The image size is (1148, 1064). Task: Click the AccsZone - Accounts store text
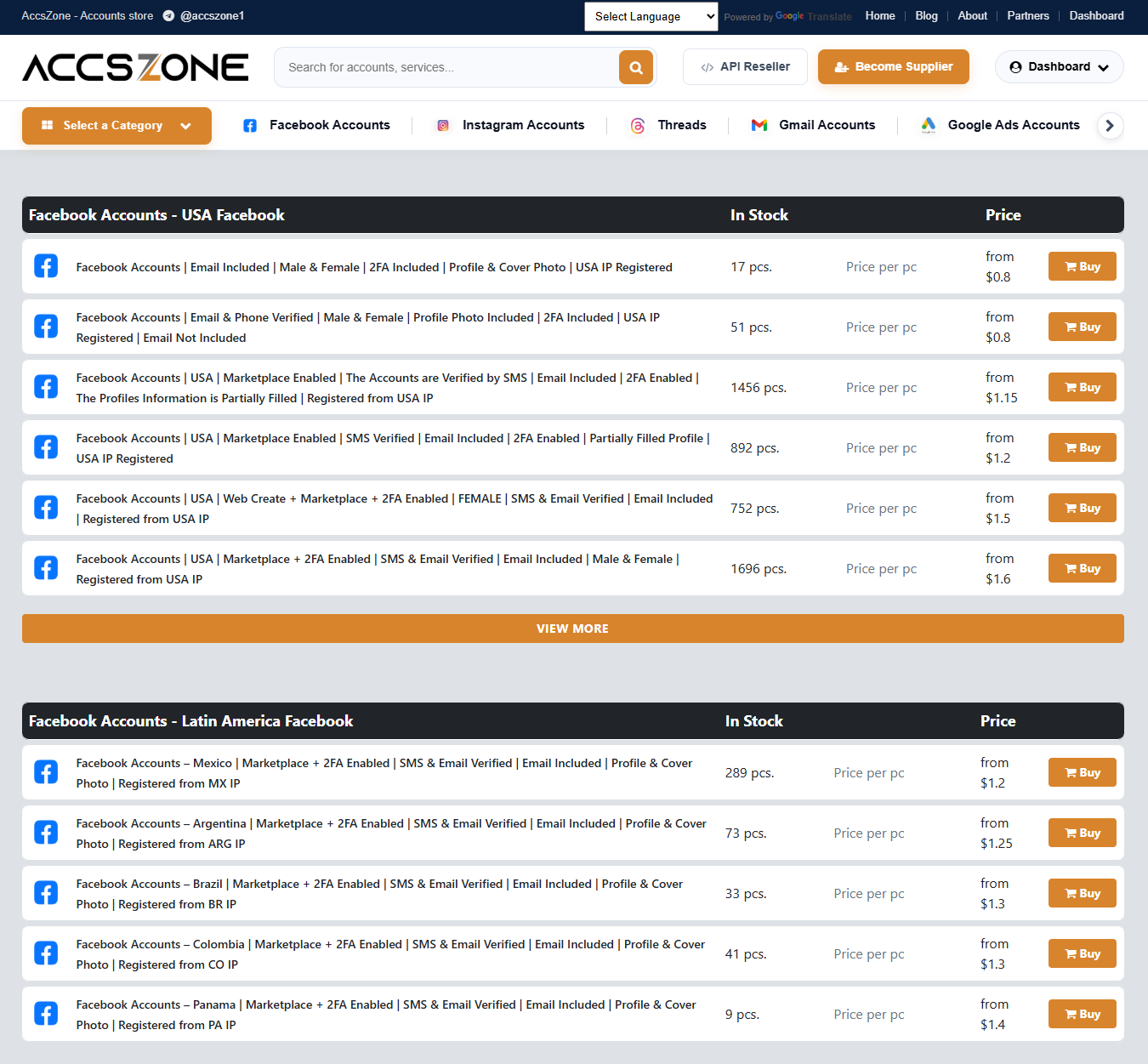[88, 16]
